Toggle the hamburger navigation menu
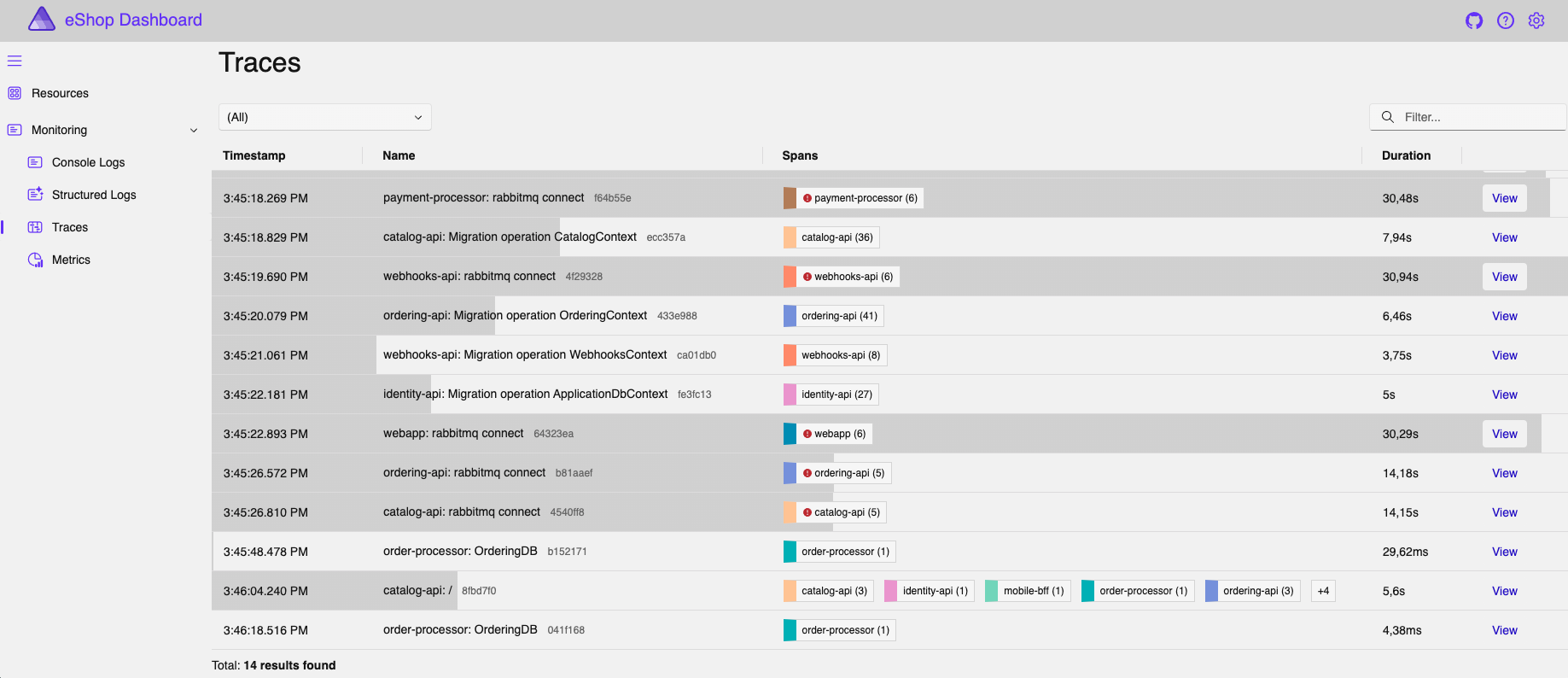 point(15,61)
